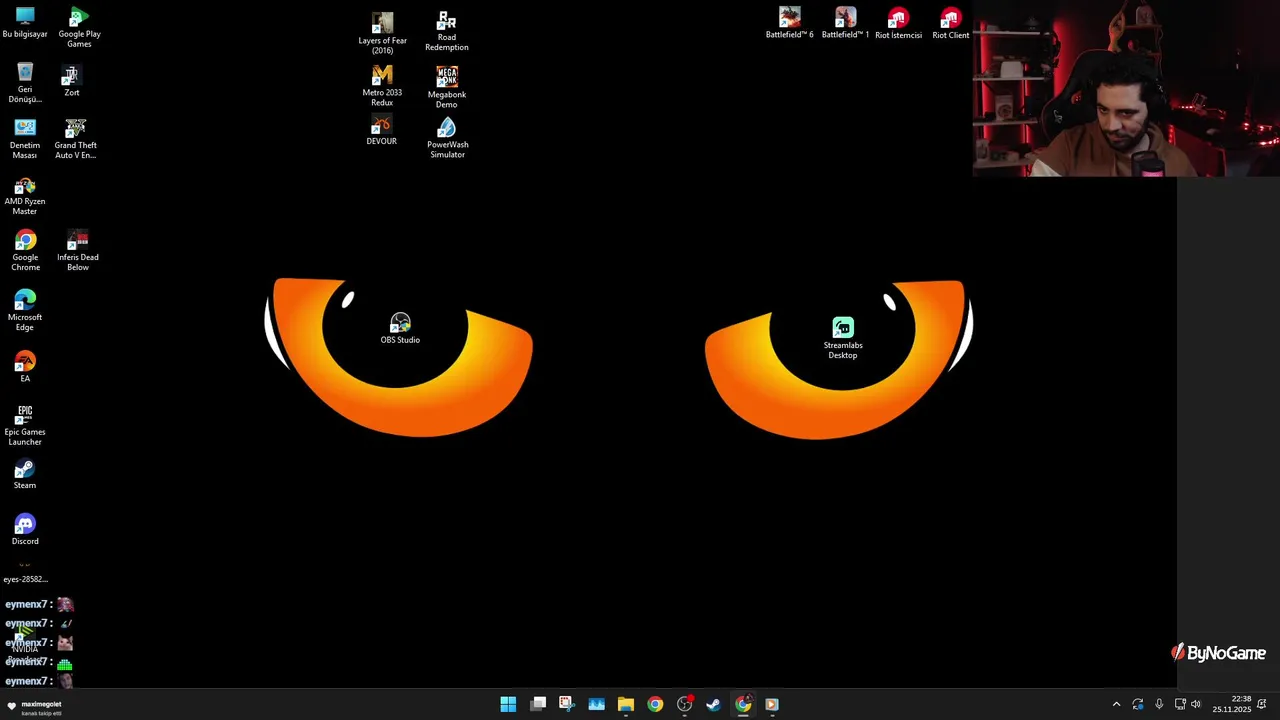The width and height of the screenshot is (1280, 720).
Task: Expand the hidden system tray icons
Action: [1116, 704]
